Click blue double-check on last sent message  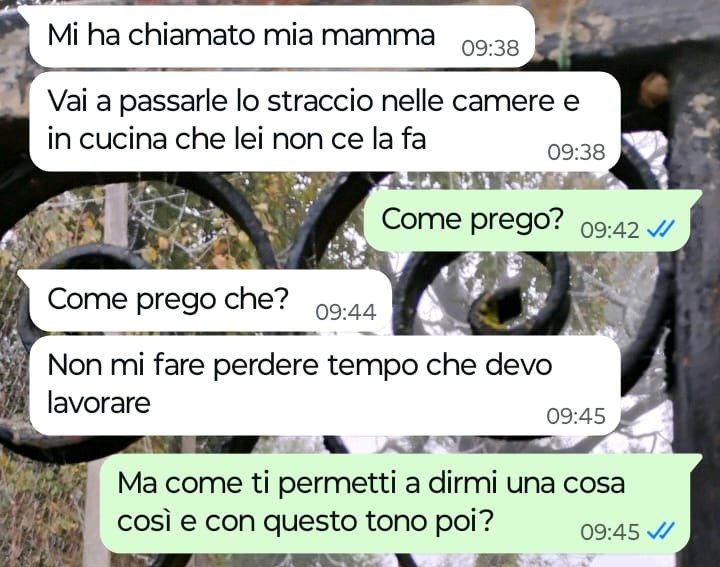point(661,532)
